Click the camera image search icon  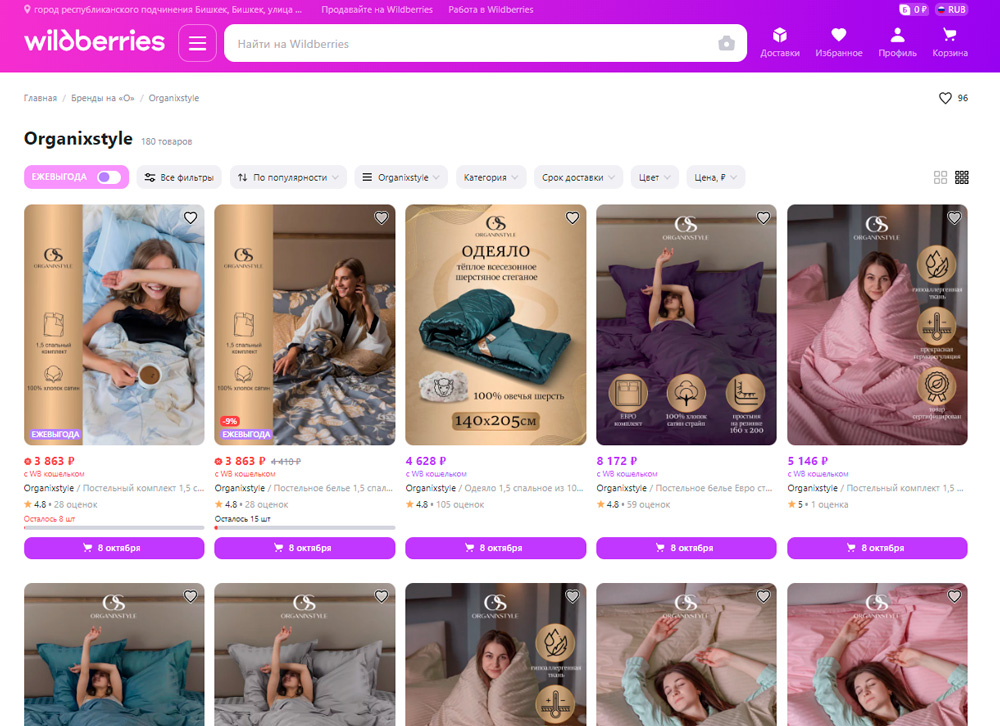[x=726, y=44]
